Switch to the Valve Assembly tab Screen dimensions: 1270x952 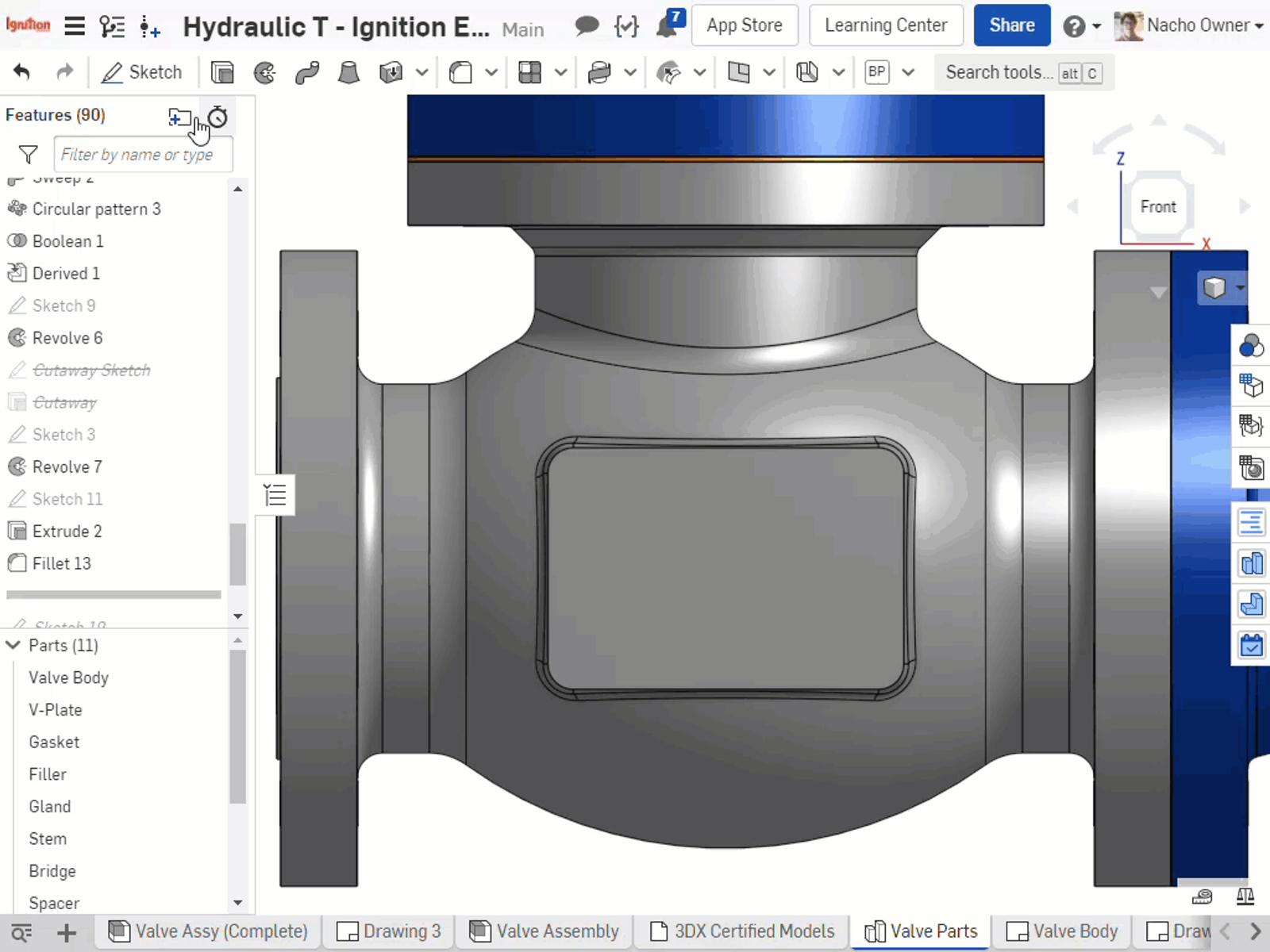click(544, 931)
